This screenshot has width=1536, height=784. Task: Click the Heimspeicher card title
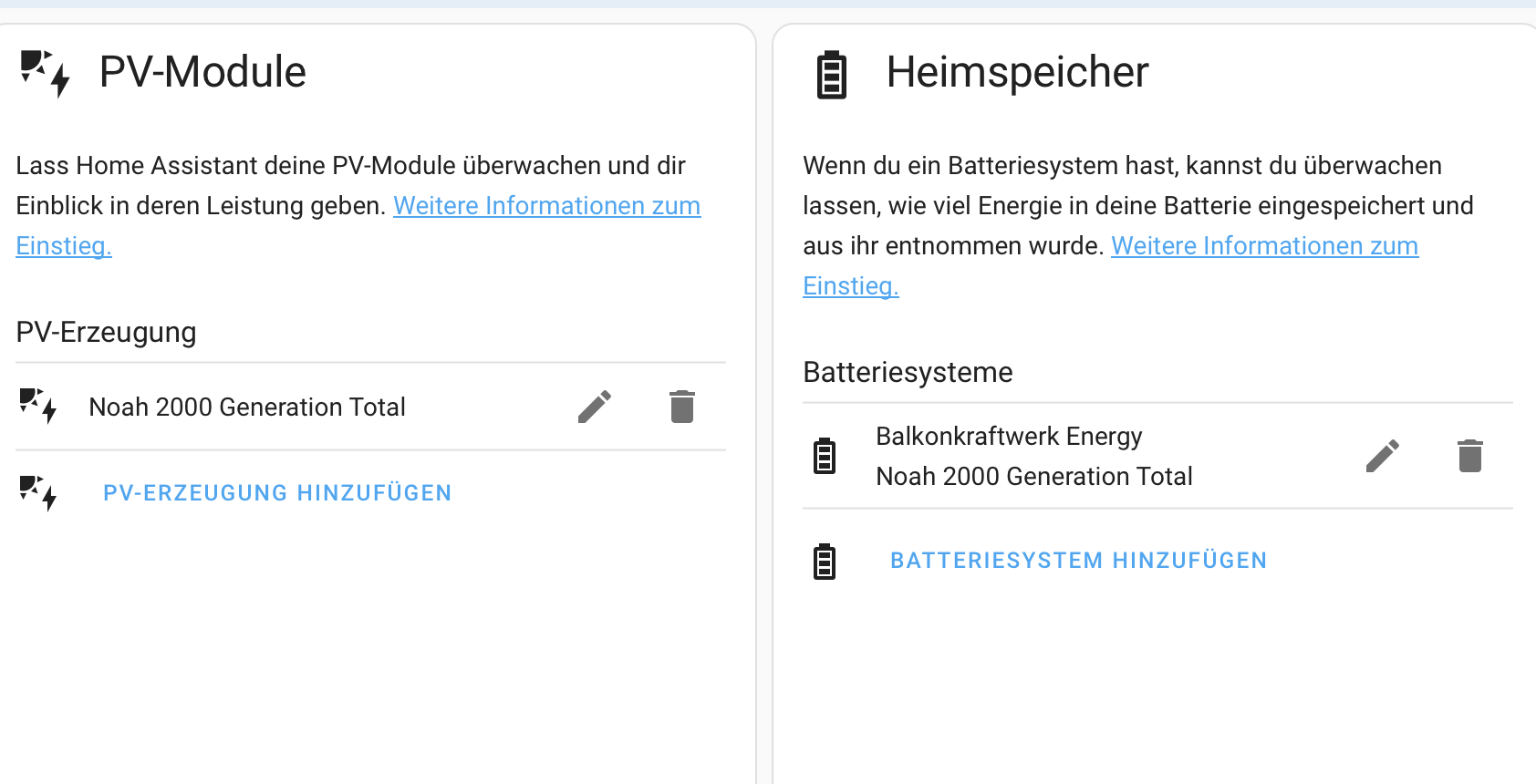pyautogui.click(x=1017, y=72)
